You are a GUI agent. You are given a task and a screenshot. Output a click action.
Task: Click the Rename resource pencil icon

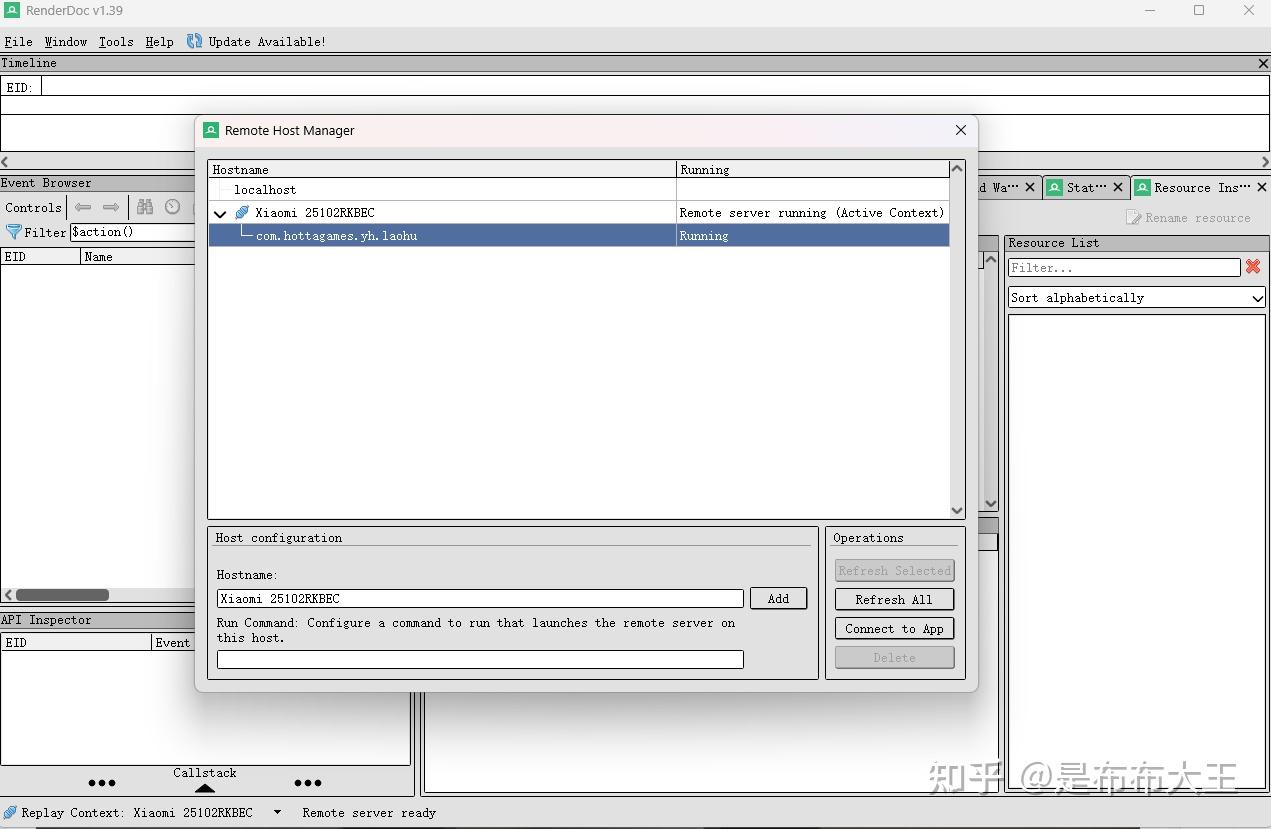coord(1133,217)
